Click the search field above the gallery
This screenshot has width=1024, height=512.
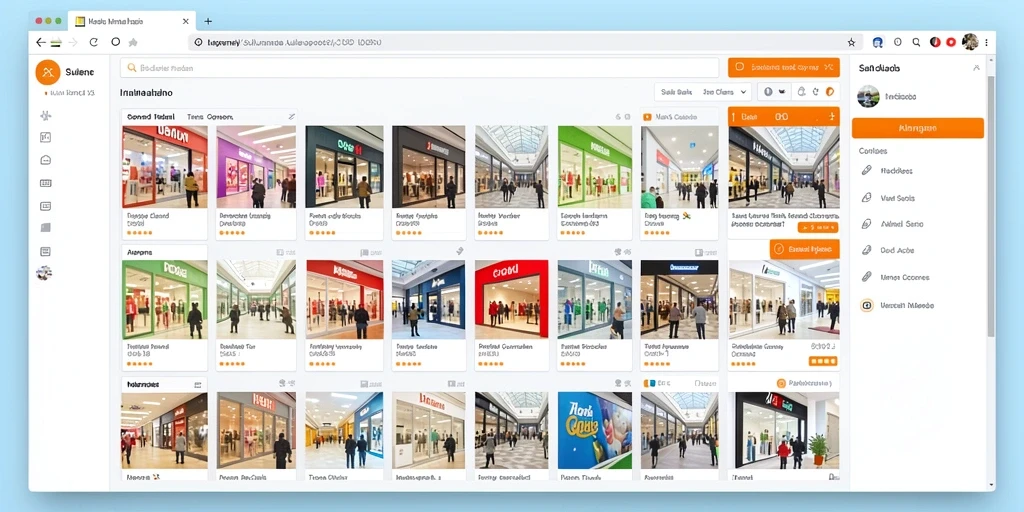coord(420,67)
